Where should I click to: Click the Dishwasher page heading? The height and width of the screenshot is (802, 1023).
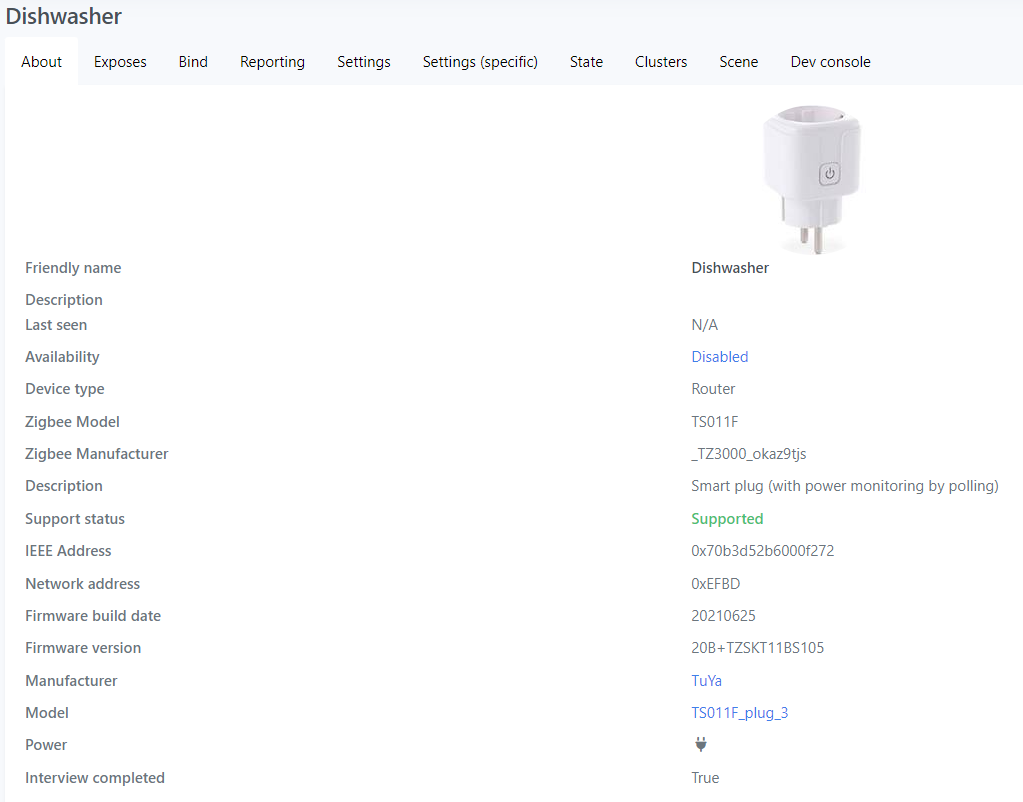[x=64, y=16]
